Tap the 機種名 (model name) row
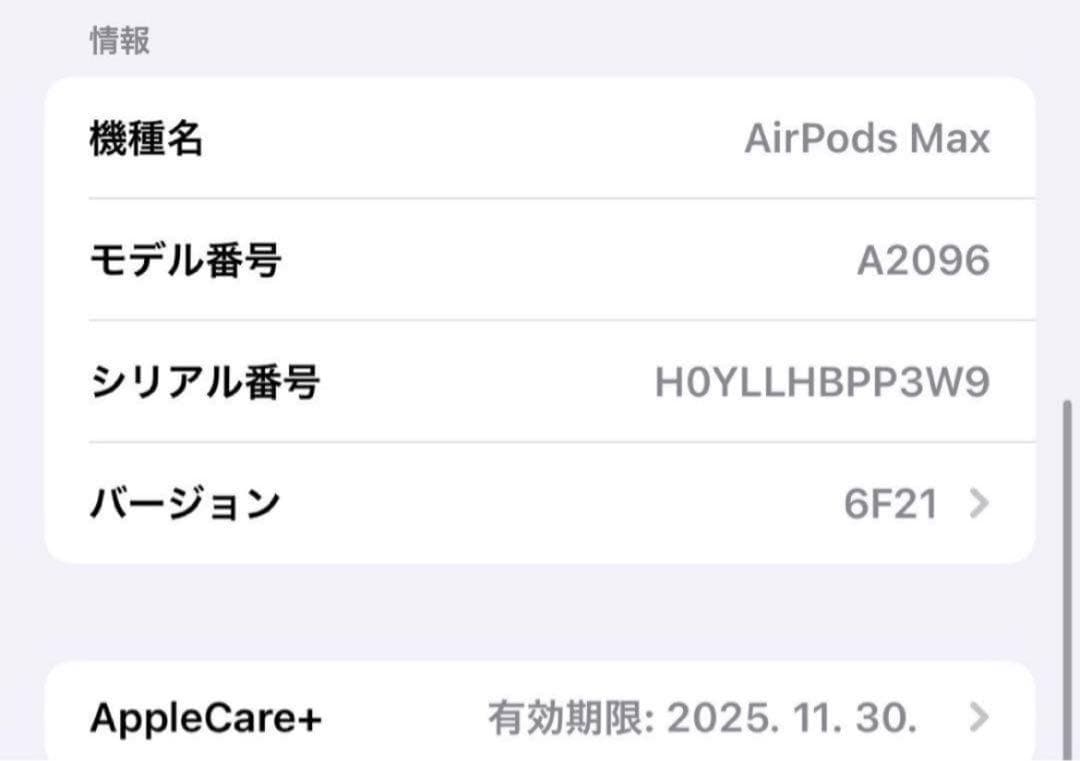This screenshot has width=1080, height=761. coord(540,139)
